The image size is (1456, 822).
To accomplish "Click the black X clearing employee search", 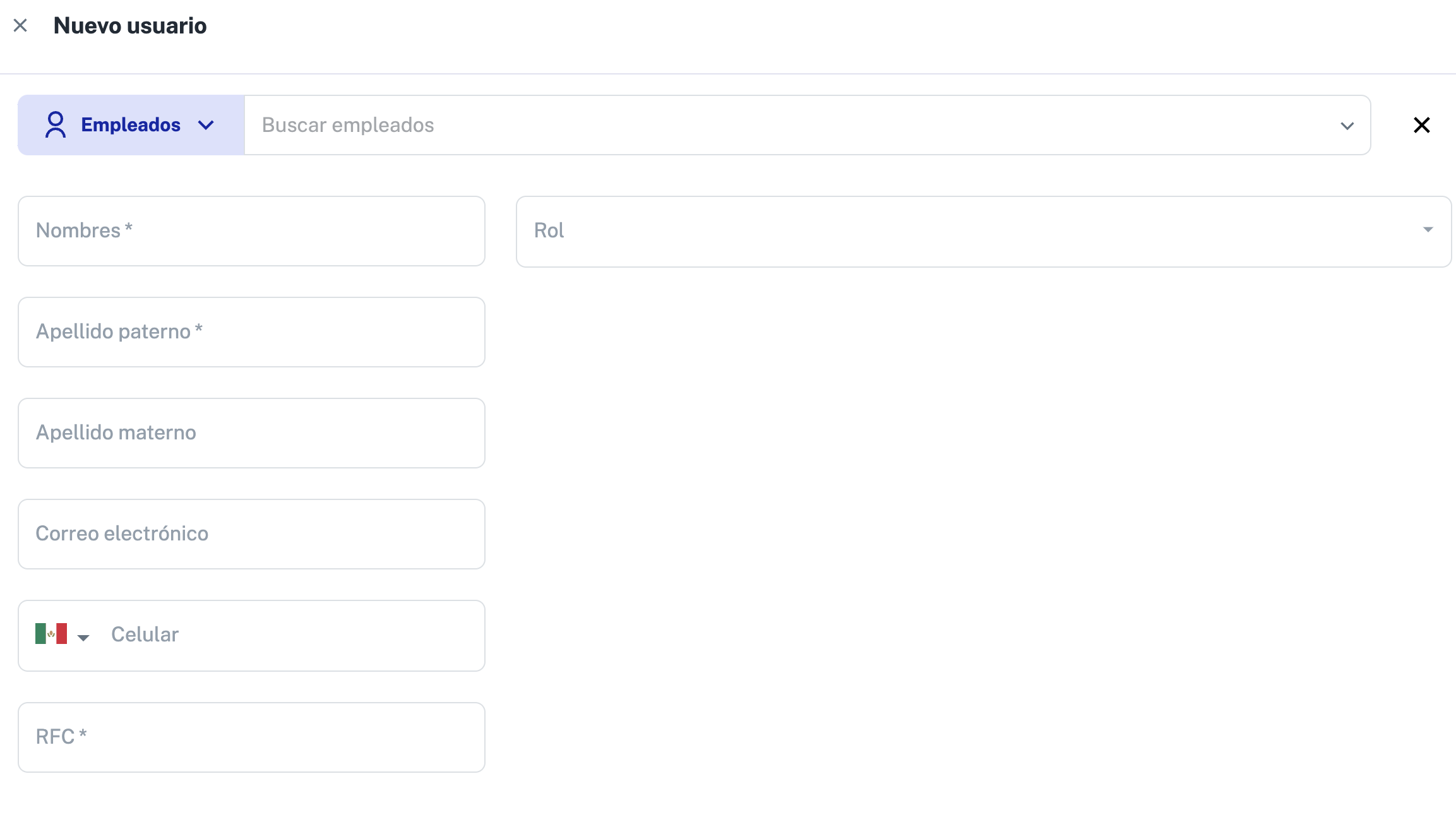I will tap(1422, 125).
